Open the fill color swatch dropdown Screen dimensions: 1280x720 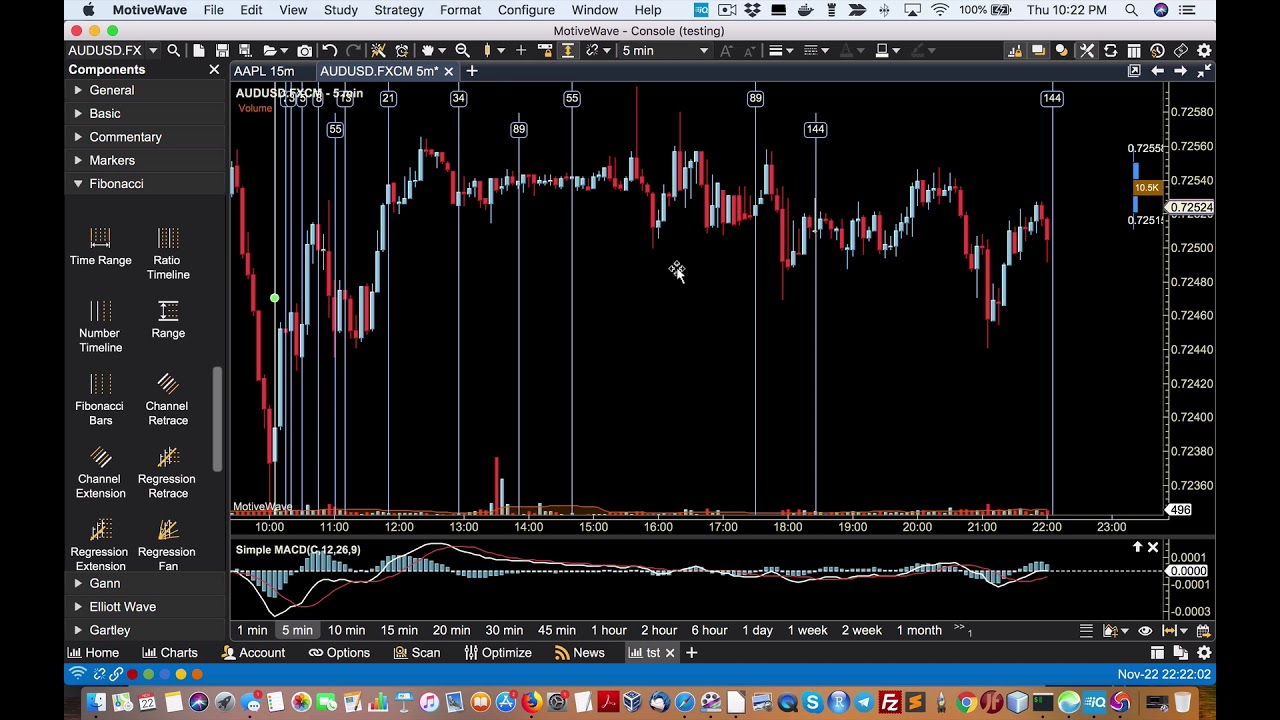[x=887, y=50]
